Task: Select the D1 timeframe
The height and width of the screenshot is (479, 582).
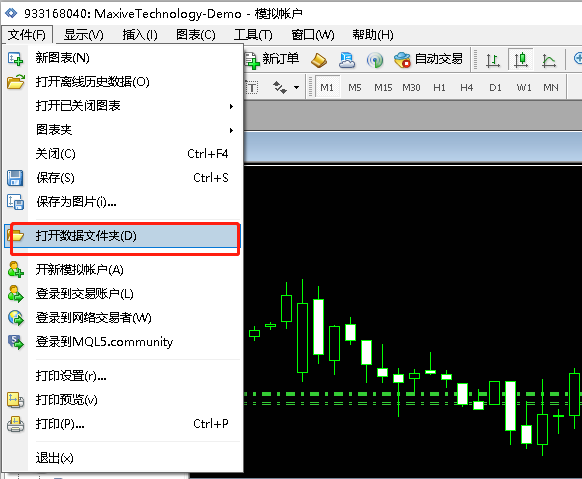Action: click(x=495, y=88)
